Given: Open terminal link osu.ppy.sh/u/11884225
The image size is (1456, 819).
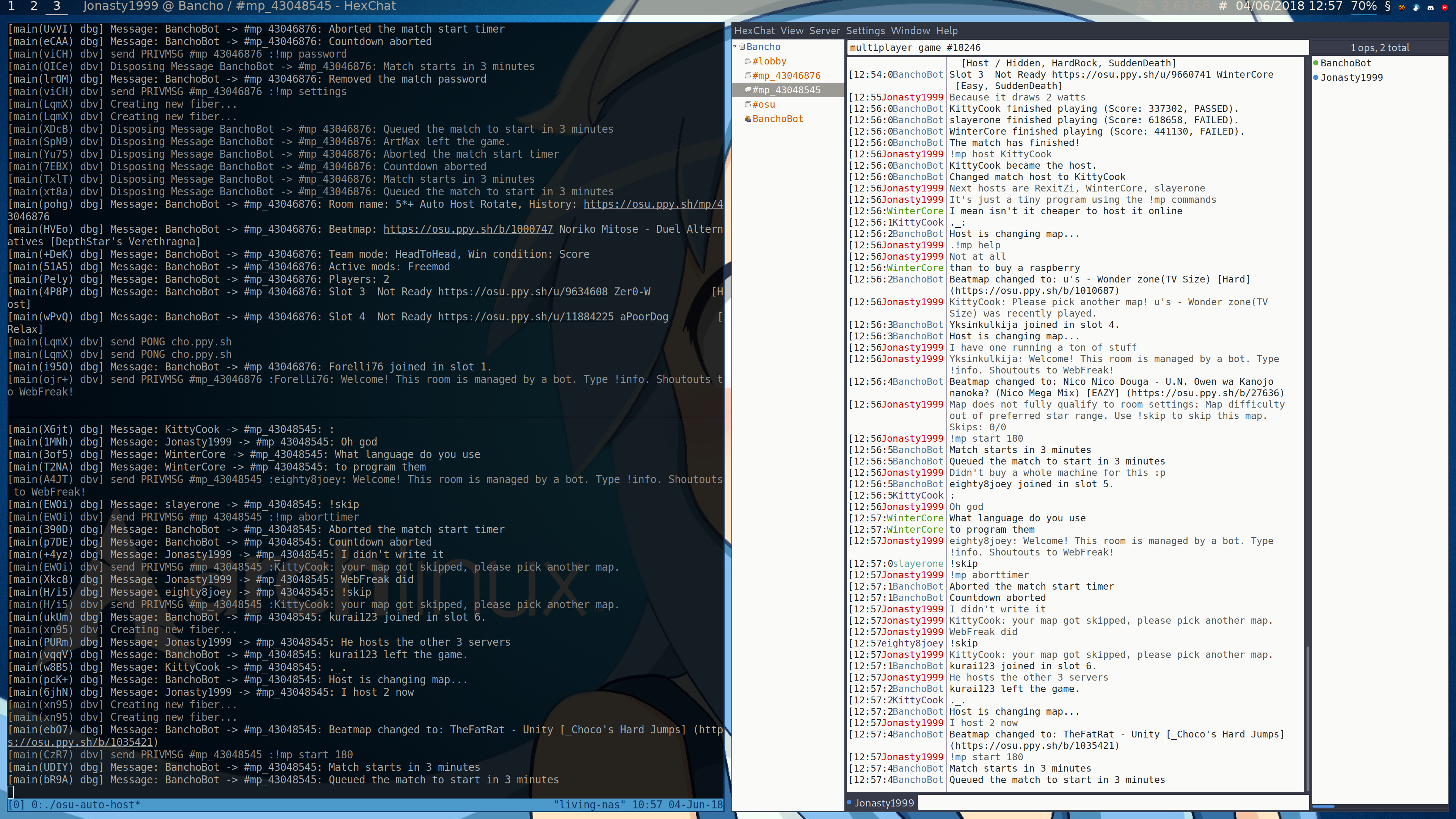Looking at the screenshot, I should [x=526, y=317].
